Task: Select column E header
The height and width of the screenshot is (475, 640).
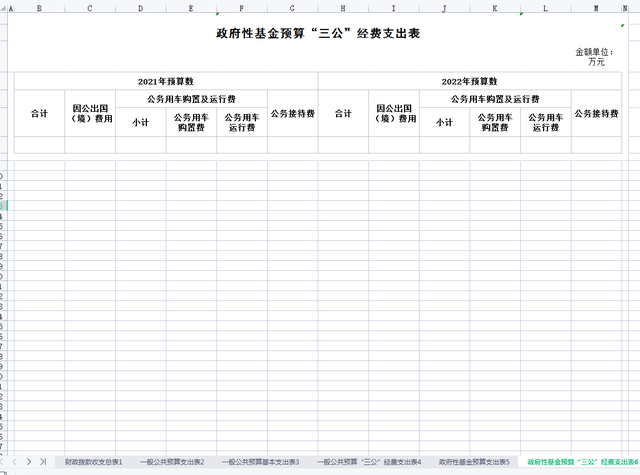Action: click(x=191, y=8)
